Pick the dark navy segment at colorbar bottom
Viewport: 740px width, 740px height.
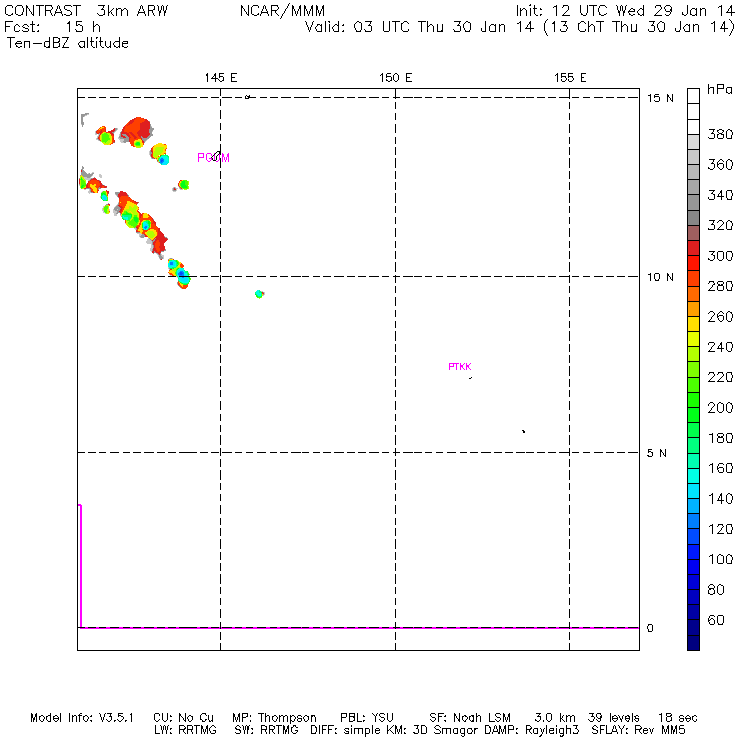pyautogui.click(x=693, y=643)
